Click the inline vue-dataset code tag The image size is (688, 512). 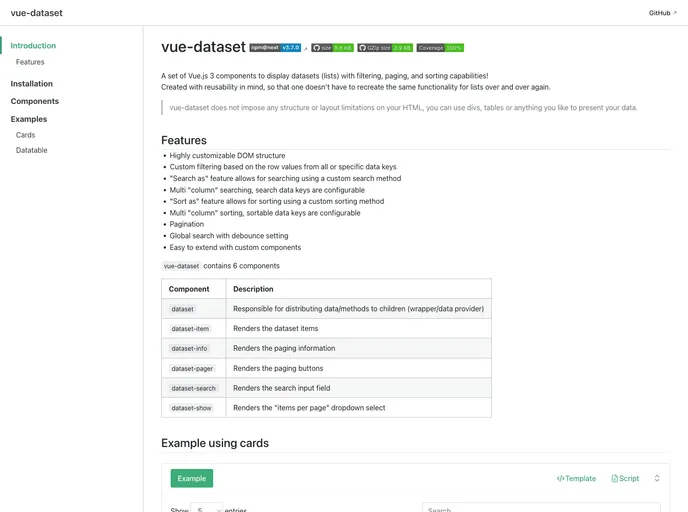(x=181, y=266)
